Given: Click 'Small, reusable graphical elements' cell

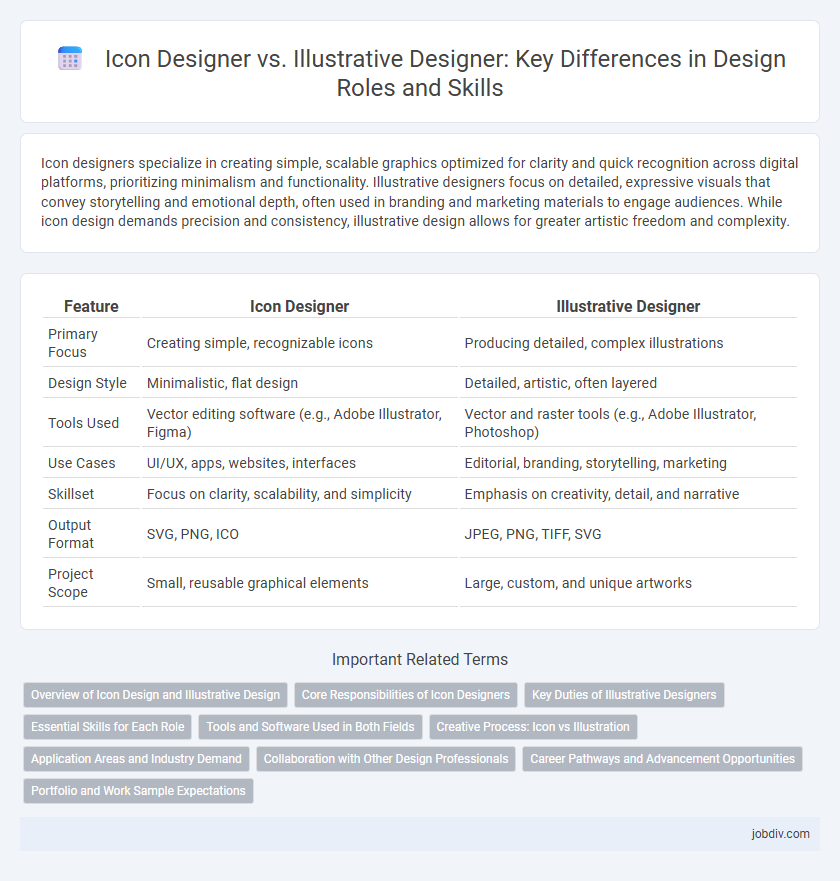Looking at the screenshot, I should [299, 583].
